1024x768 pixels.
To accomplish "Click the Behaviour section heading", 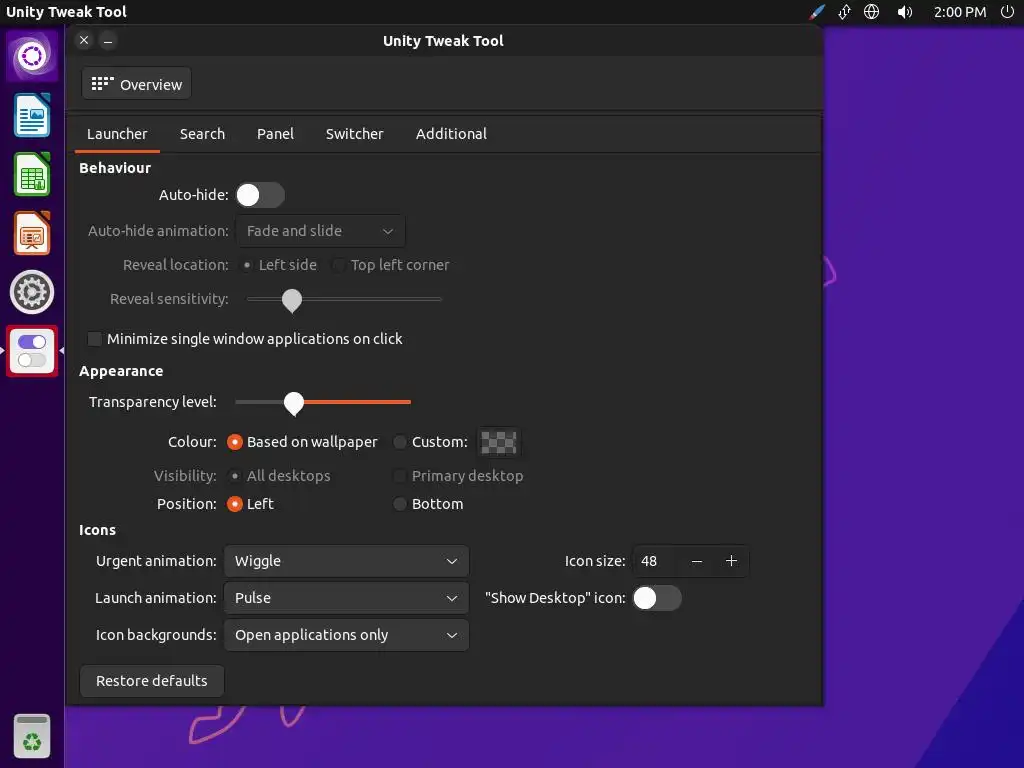I will point(115,168).
